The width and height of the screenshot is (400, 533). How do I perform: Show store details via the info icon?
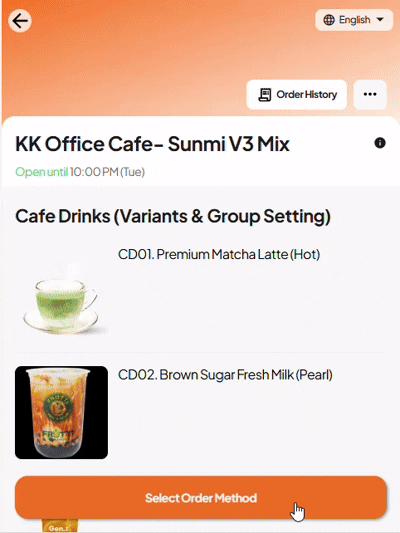pyautogui.click(x=380, y=143)
